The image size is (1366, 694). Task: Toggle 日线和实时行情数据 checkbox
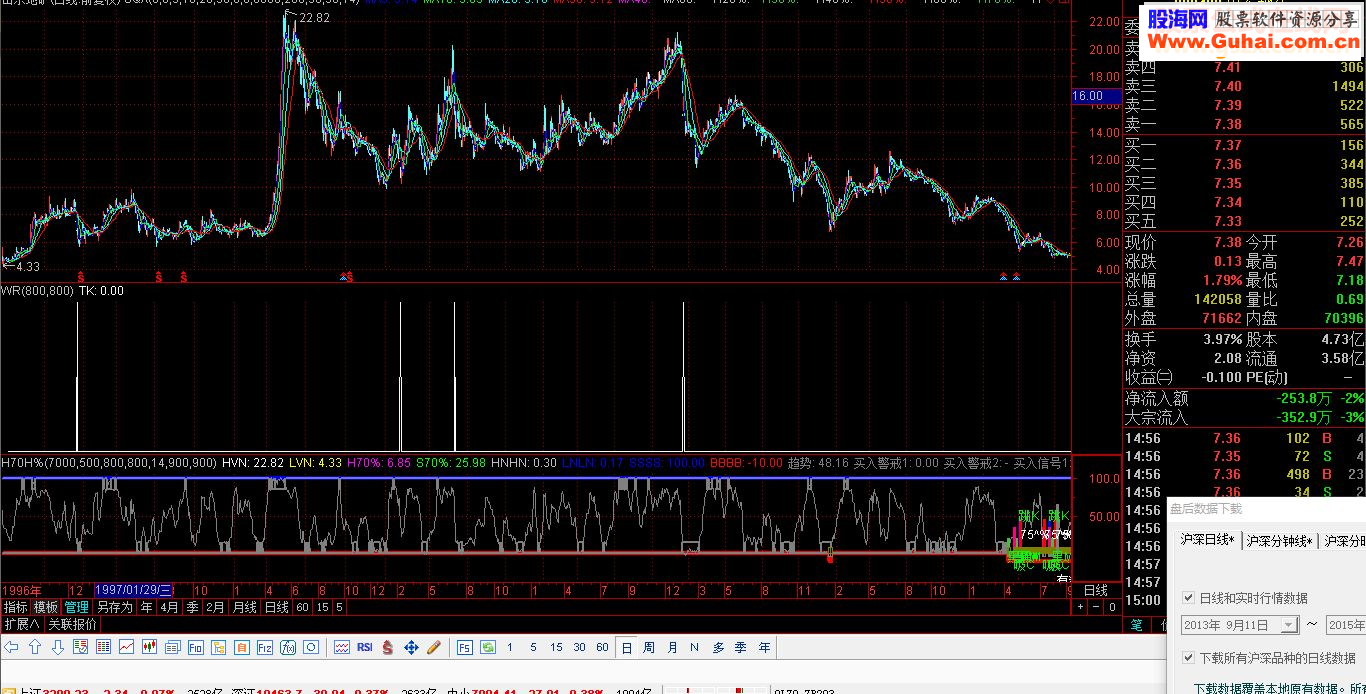1188,598
